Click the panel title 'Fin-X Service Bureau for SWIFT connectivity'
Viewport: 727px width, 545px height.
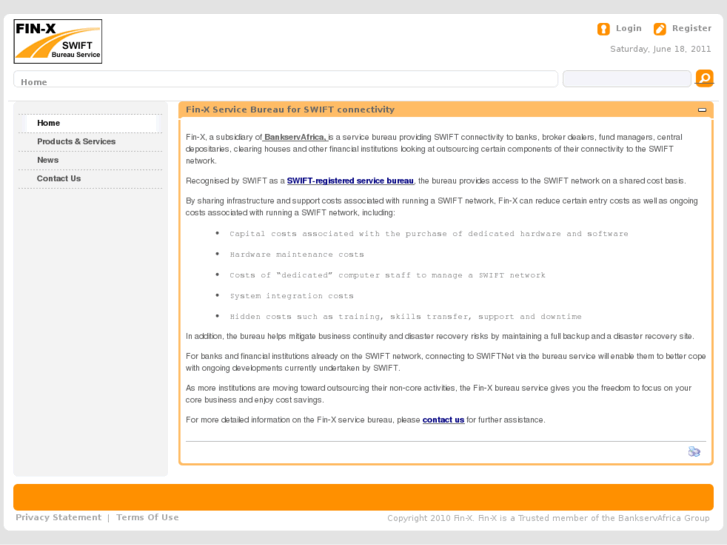click(290, 109)
